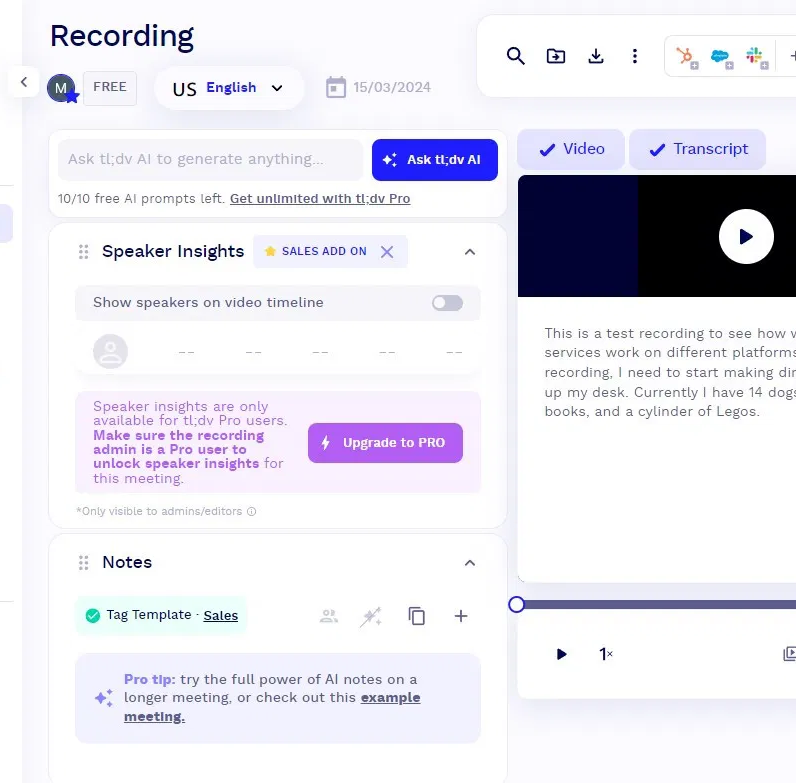Toggle Show speakers on video timeline

(x=447, y=303)
